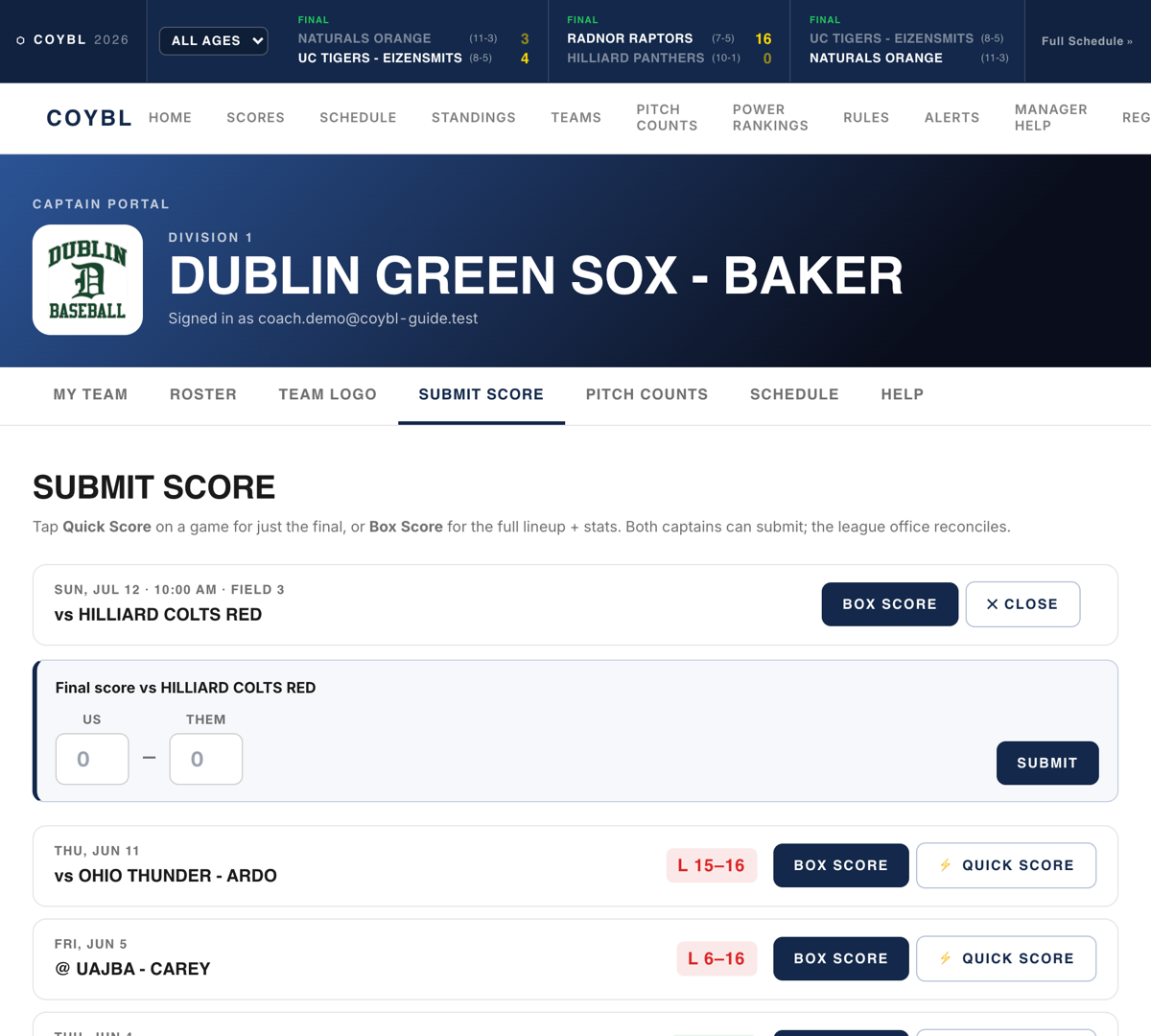
Task: Click the FRI, JUN 5 date label
Action: 90,944
